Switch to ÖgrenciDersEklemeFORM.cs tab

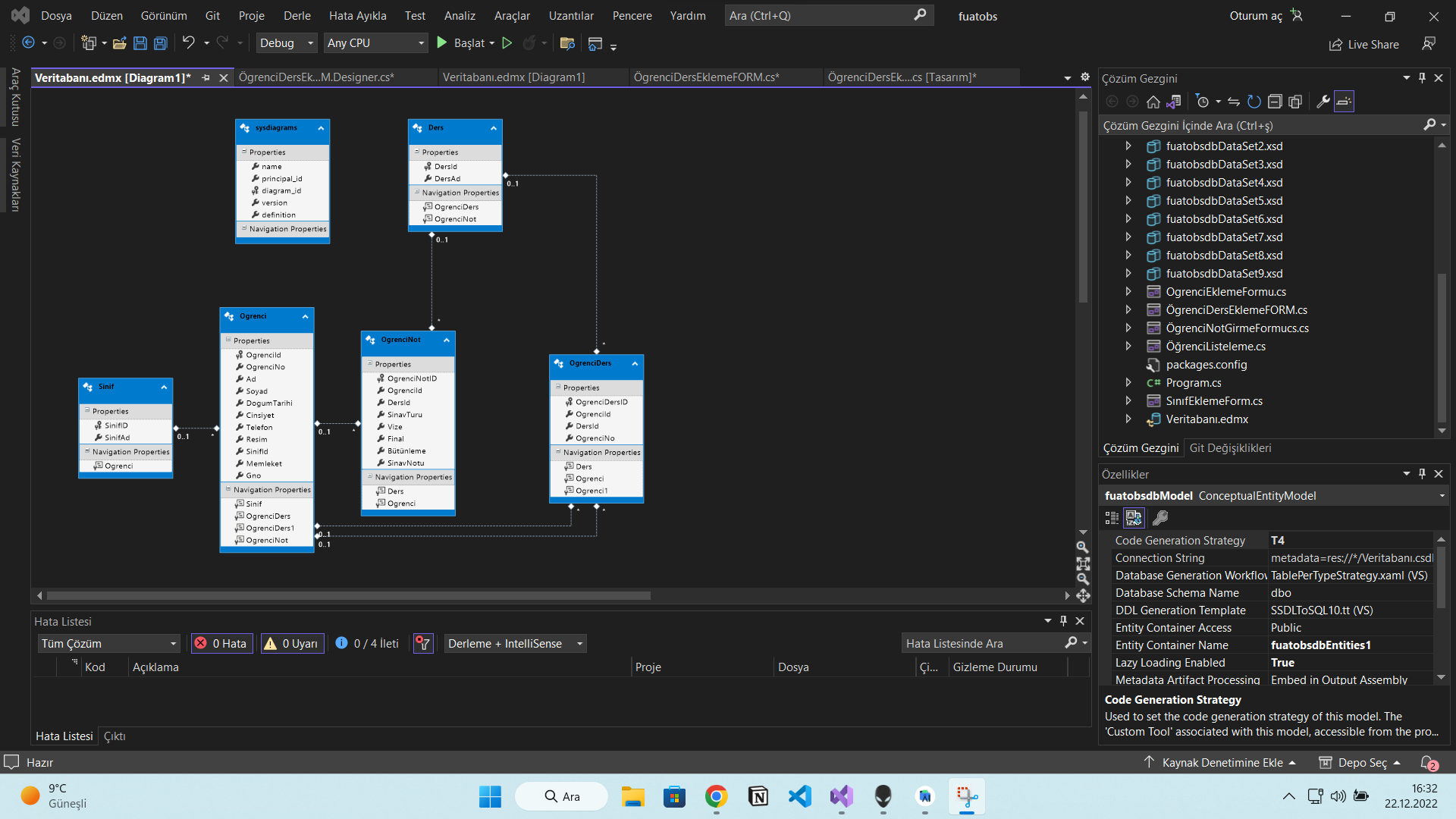coord(705,77)
